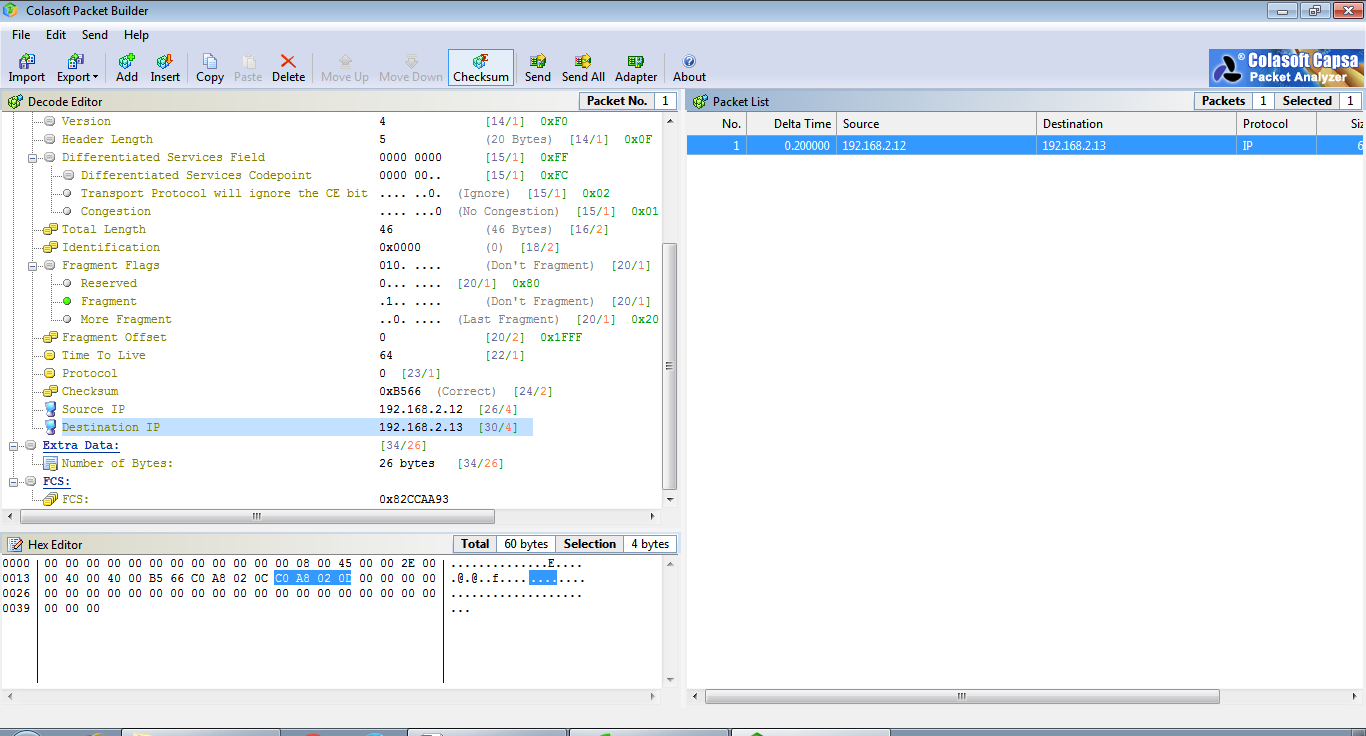The image size is (1366, 736).
Task: Click the Add packet icon
Action: tap(127, 67)
